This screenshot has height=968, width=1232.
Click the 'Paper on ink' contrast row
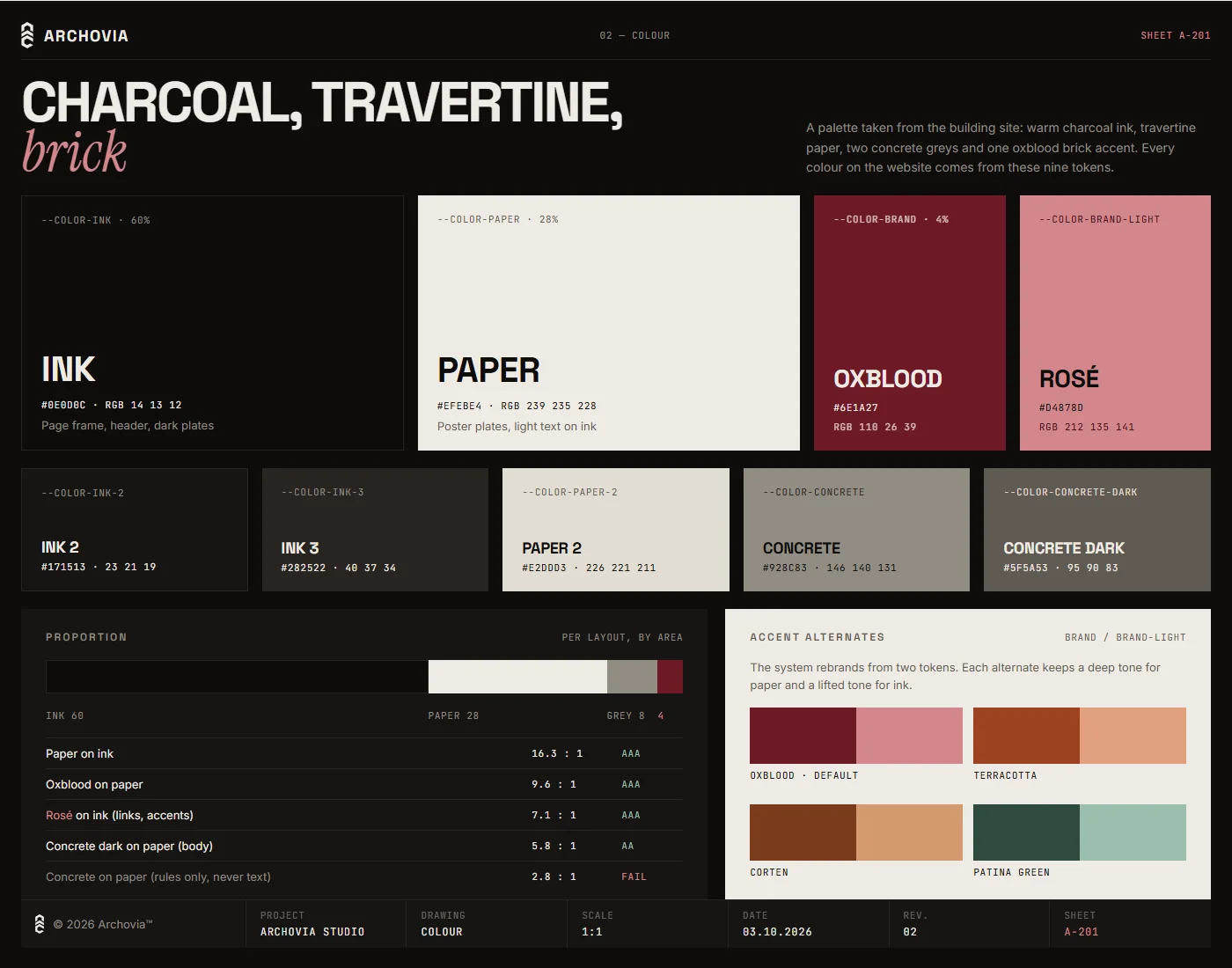point(364,753)
